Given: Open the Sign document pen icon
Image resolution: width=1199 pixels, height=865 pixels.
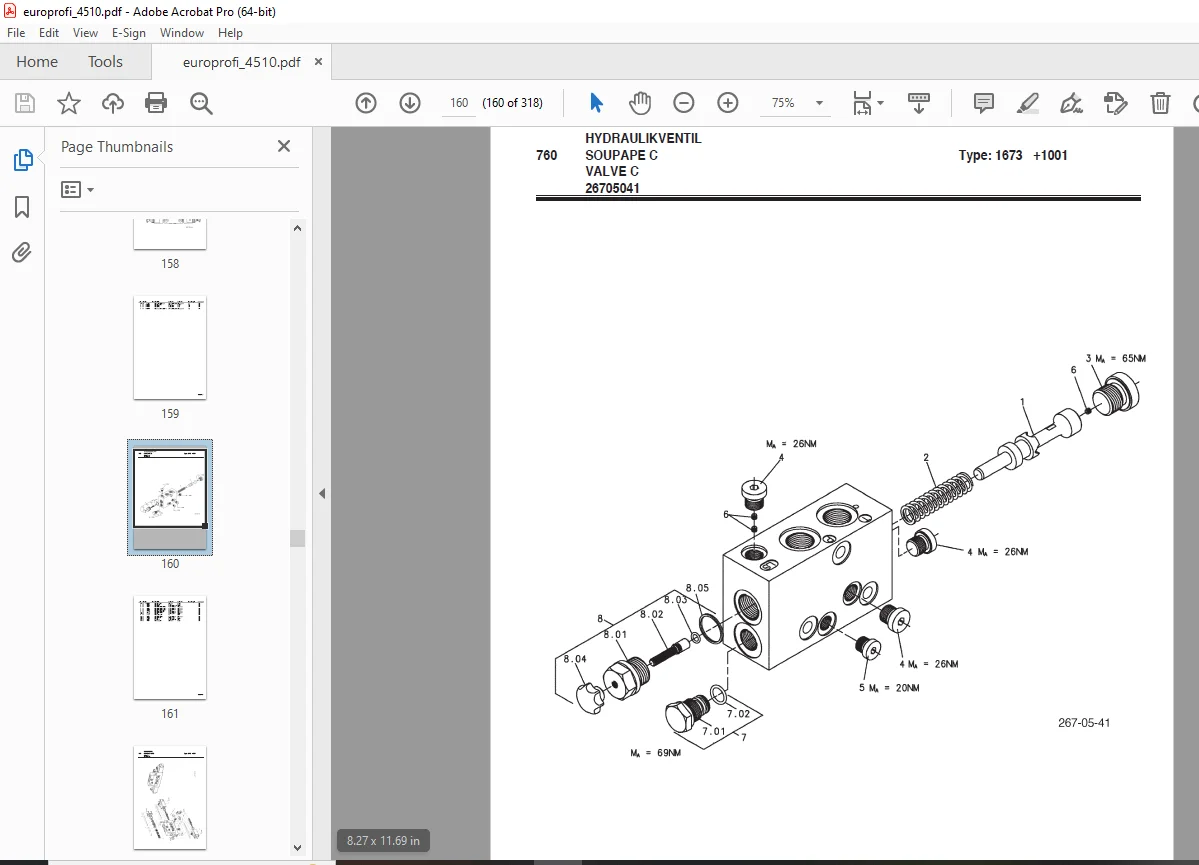Looking at the screenshot, I should click(1071, 102).
